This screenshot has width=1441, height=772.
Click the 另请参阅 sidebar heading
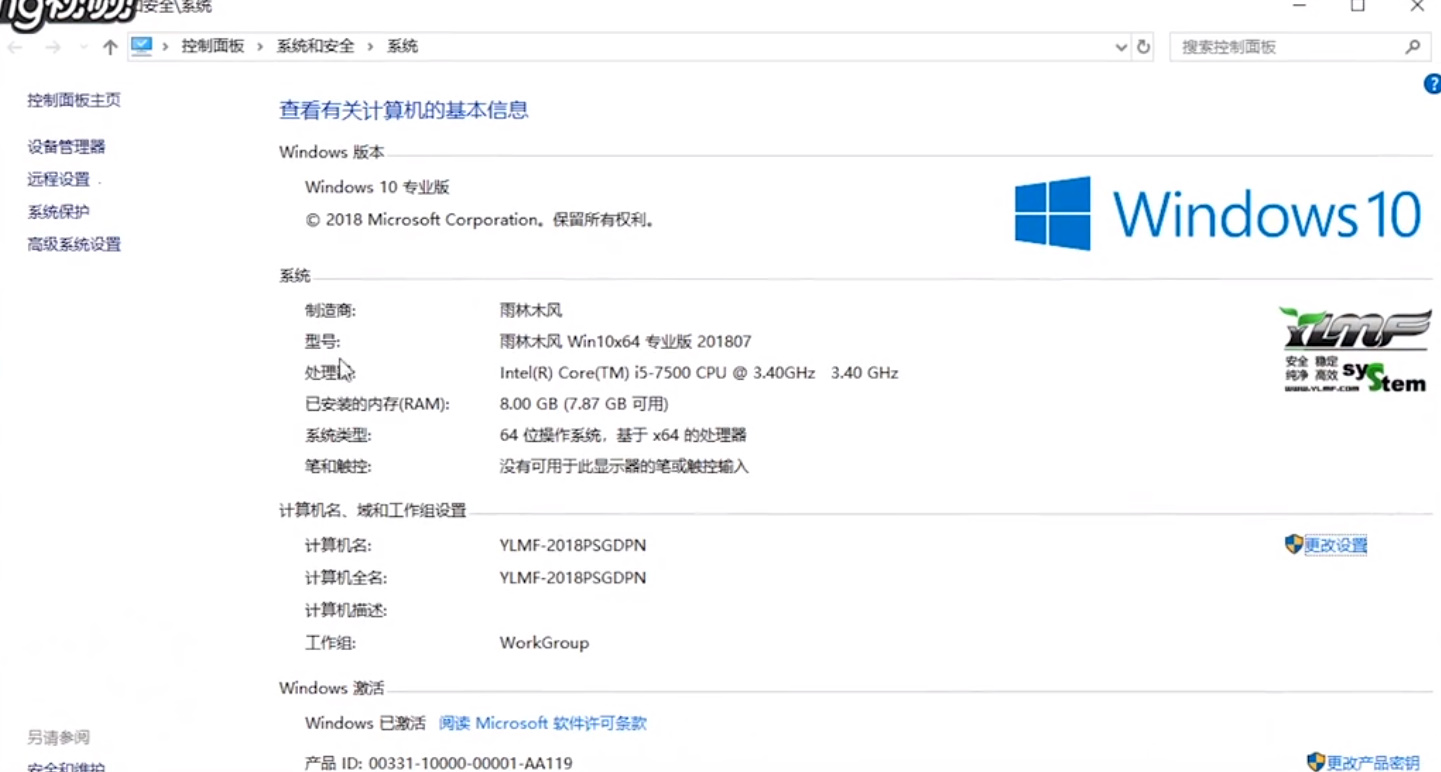click(x=58, y=738)
